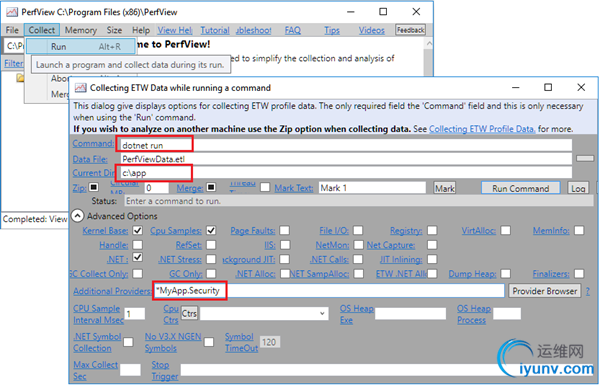Viewport: 600px width, 385px height.
Task: Open the Collect menu in PerfView
Action: coord(42,30)
